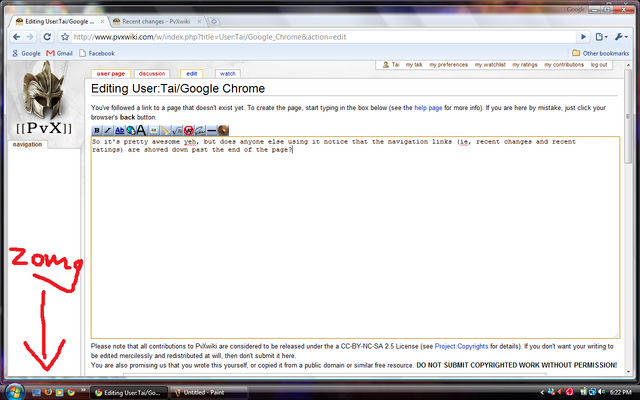This screenshot has width=640, height=400.
Task: Click inside the wiki edit text area
Action: [x=355, y=238]
